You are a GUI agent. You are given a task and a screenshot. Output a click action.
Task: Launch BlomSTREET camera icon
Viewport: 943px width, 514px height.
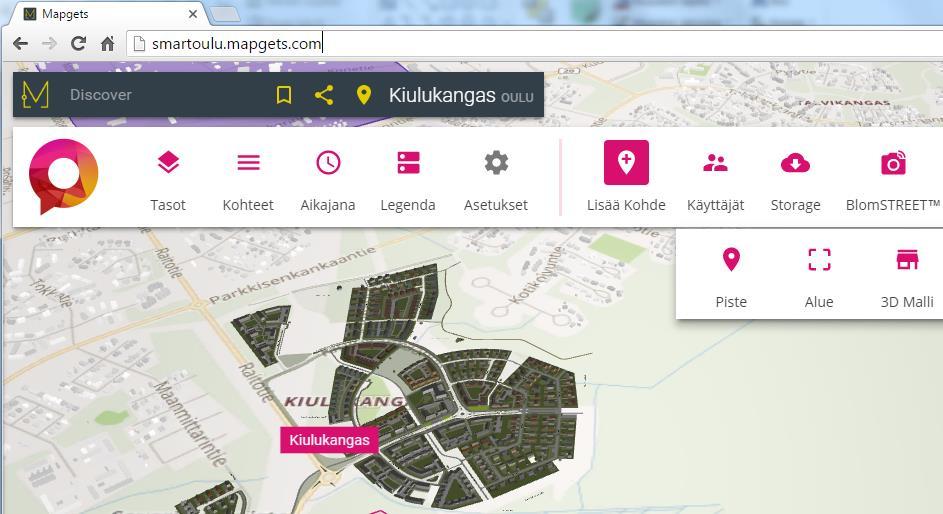pyautogui.click(x=893, y=162)
